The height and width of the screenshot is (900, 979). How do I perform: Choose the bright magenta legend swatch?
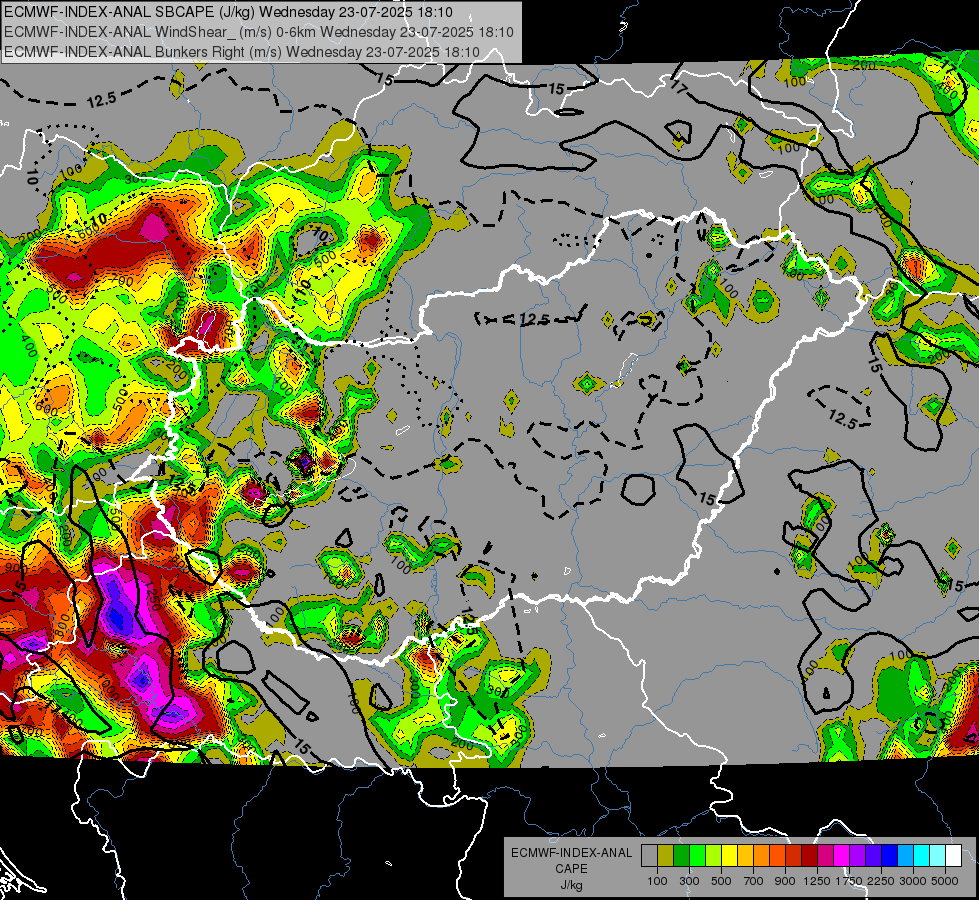842,855
